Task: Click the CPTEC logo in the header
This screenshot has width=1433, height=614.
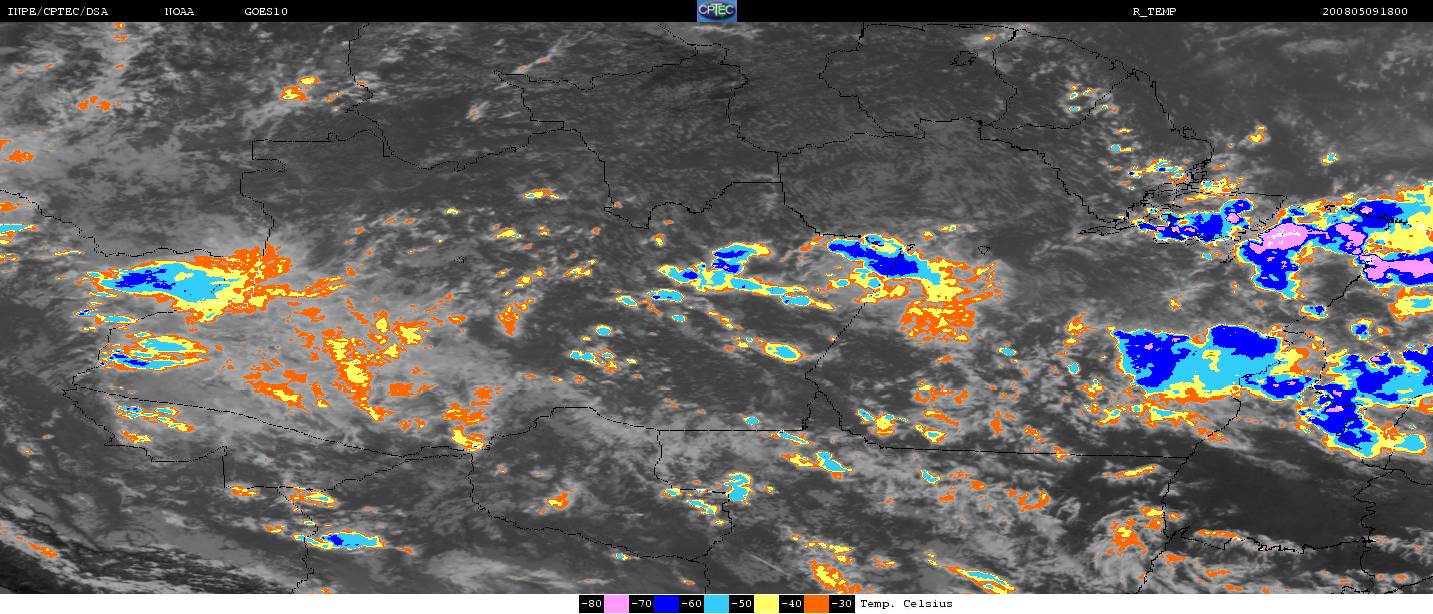Action: click(716, 11)
